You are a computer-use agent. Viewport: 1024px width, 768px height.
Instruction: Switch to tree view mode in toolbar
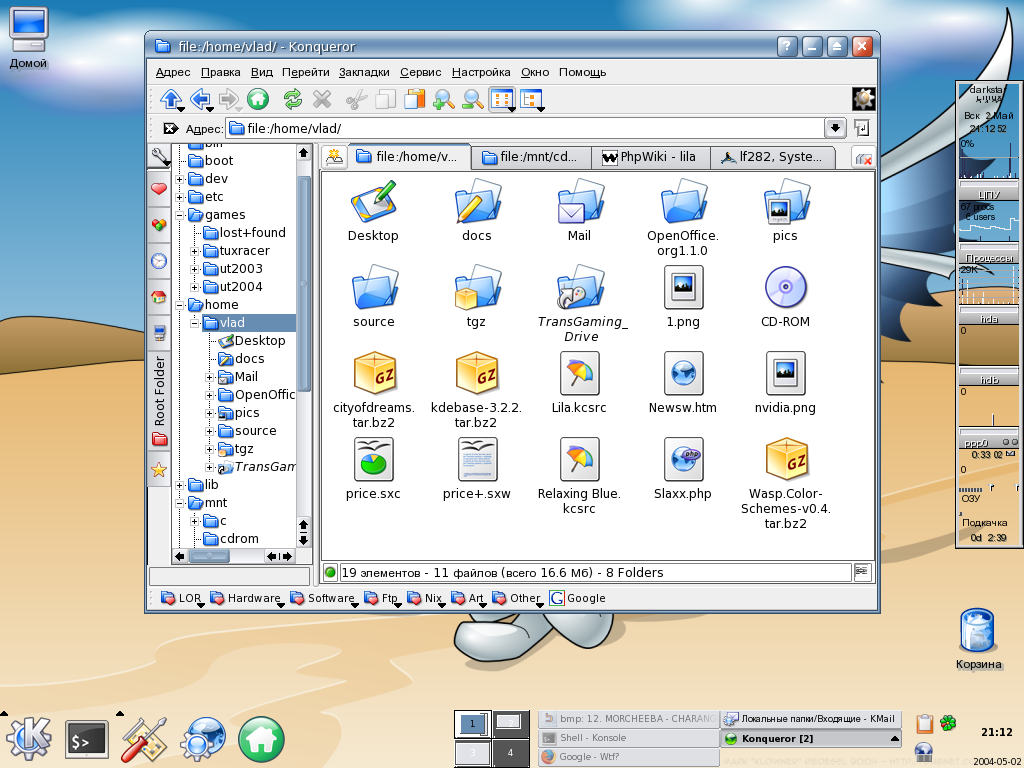click(x=532, y=99)
